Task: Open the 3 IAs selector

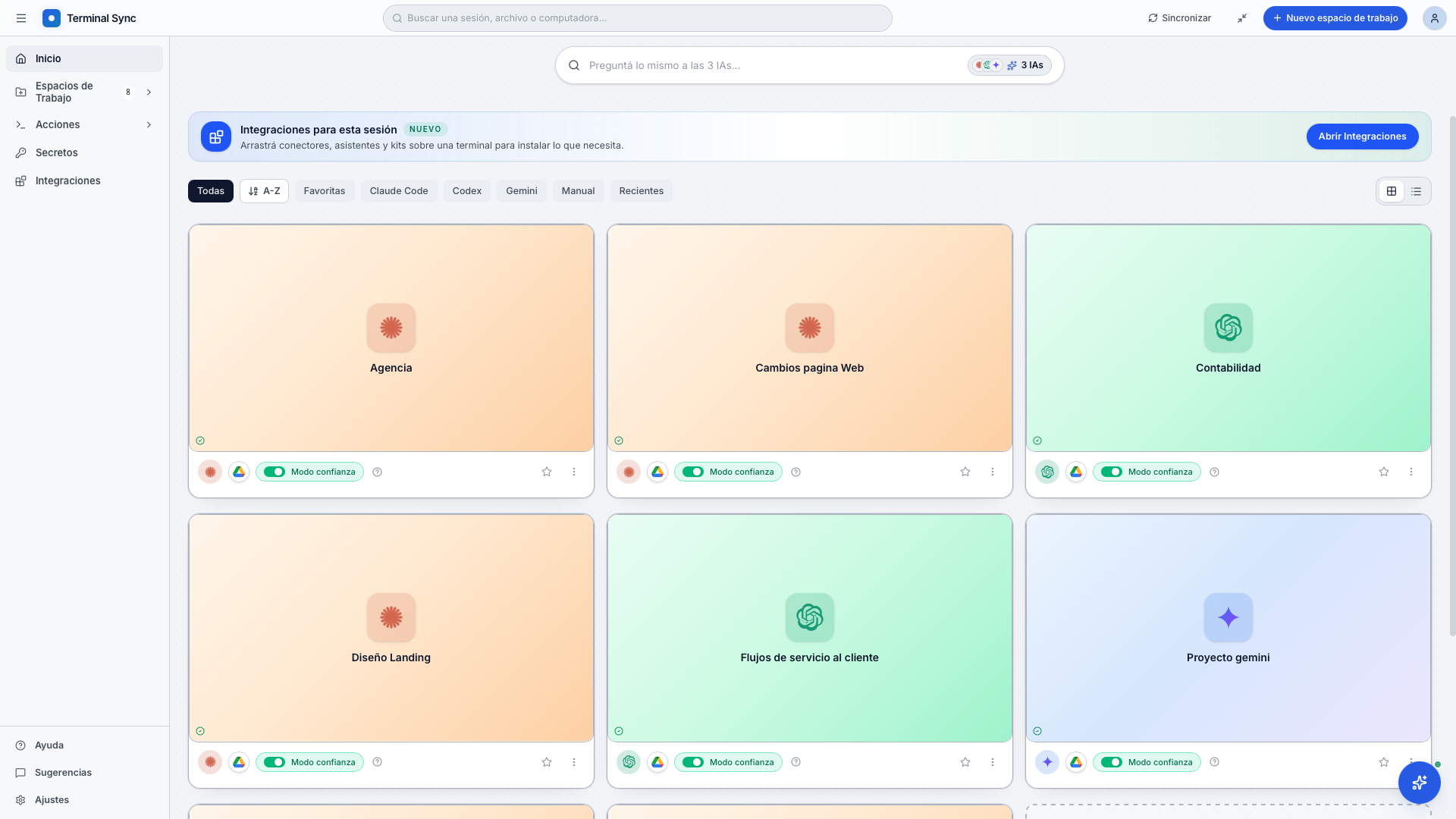Action: point(1009,65)
